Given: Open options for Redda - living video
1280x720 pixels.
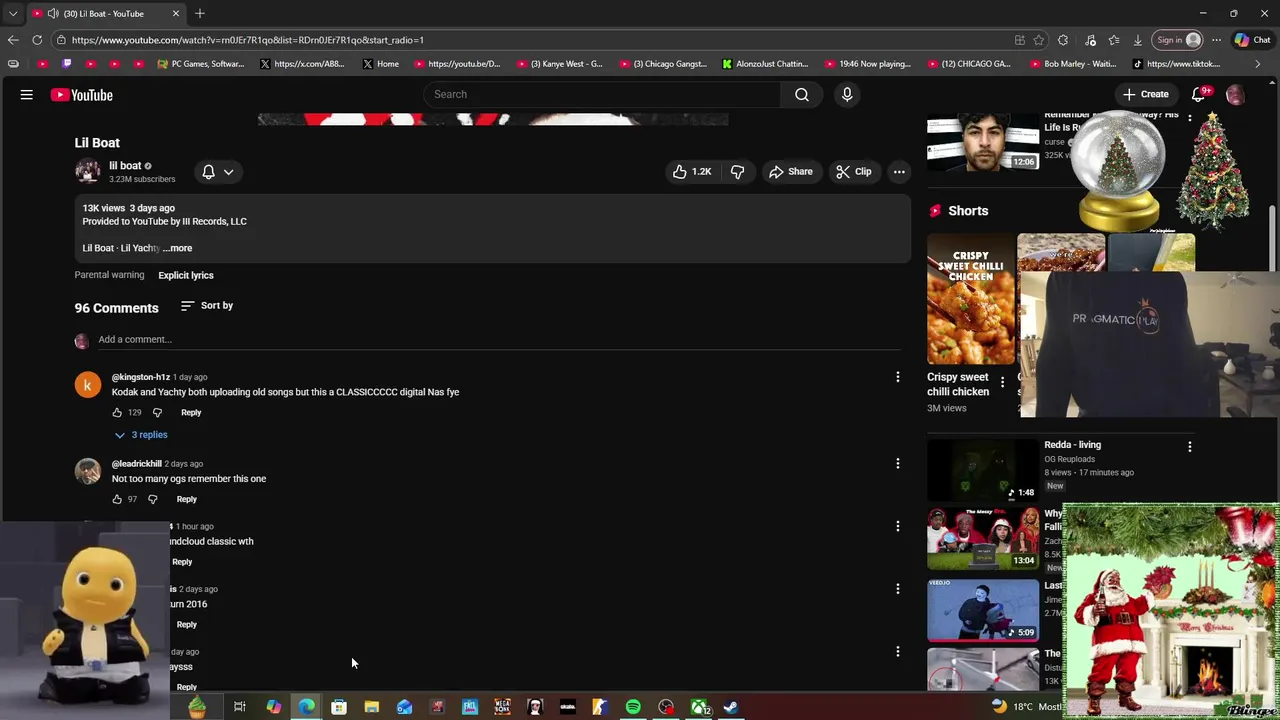Looking at the screenshot, I should (1190, 447).
